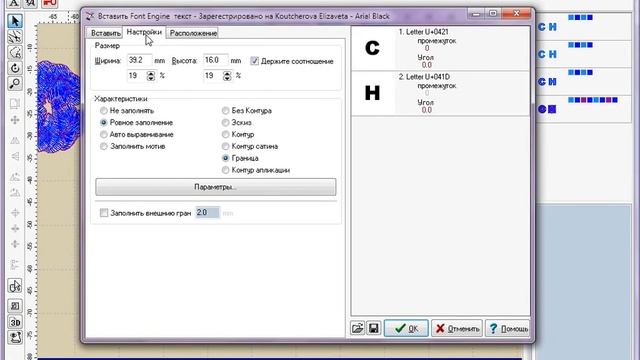Click the height percent field under Высота
The width and height of the screenshot is (640, 360).
(213, 76)
